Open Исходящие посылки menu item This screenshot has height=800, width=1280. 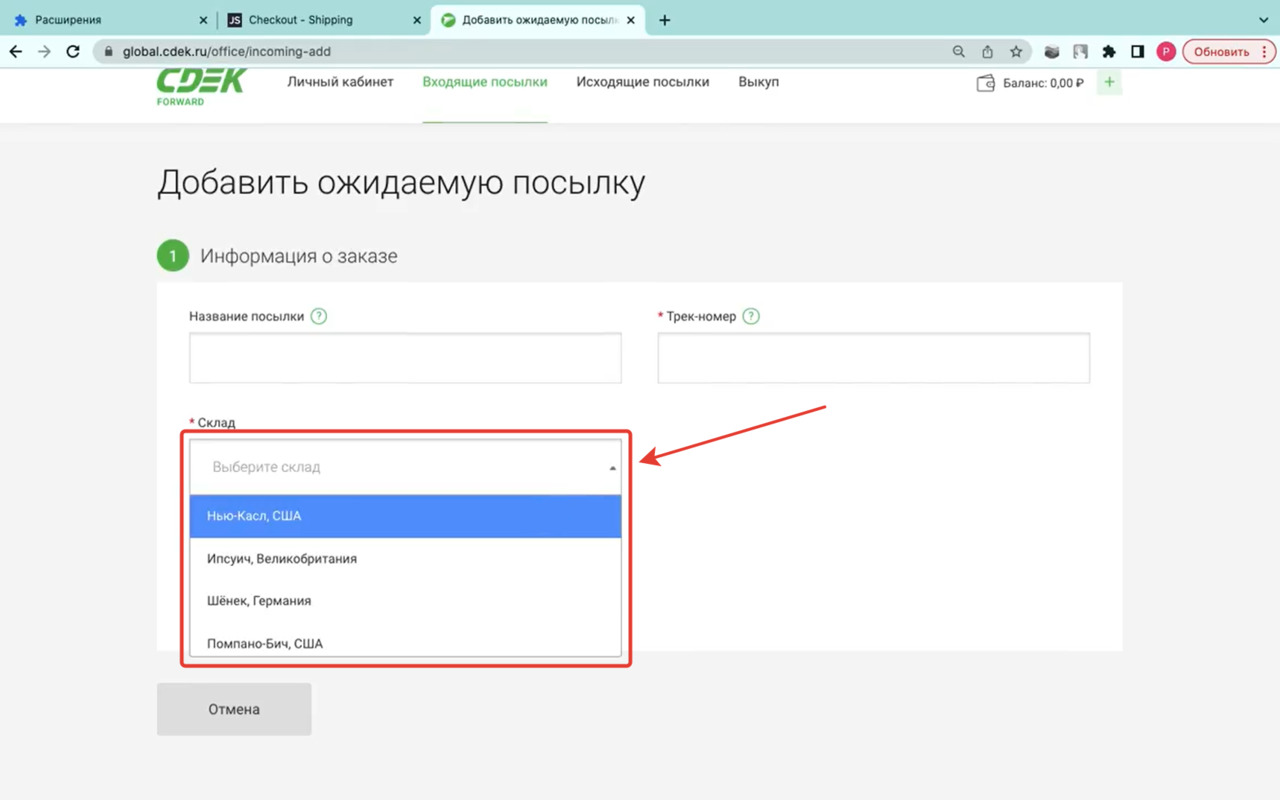coord(643,82)
